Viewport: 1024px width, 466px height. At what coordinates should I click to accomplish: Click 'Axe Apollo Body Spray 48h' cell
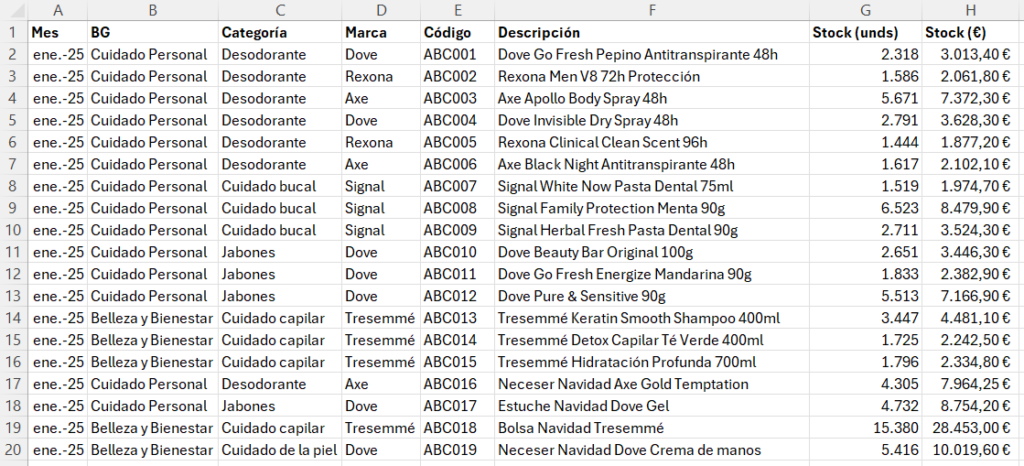tap(652, 99)
